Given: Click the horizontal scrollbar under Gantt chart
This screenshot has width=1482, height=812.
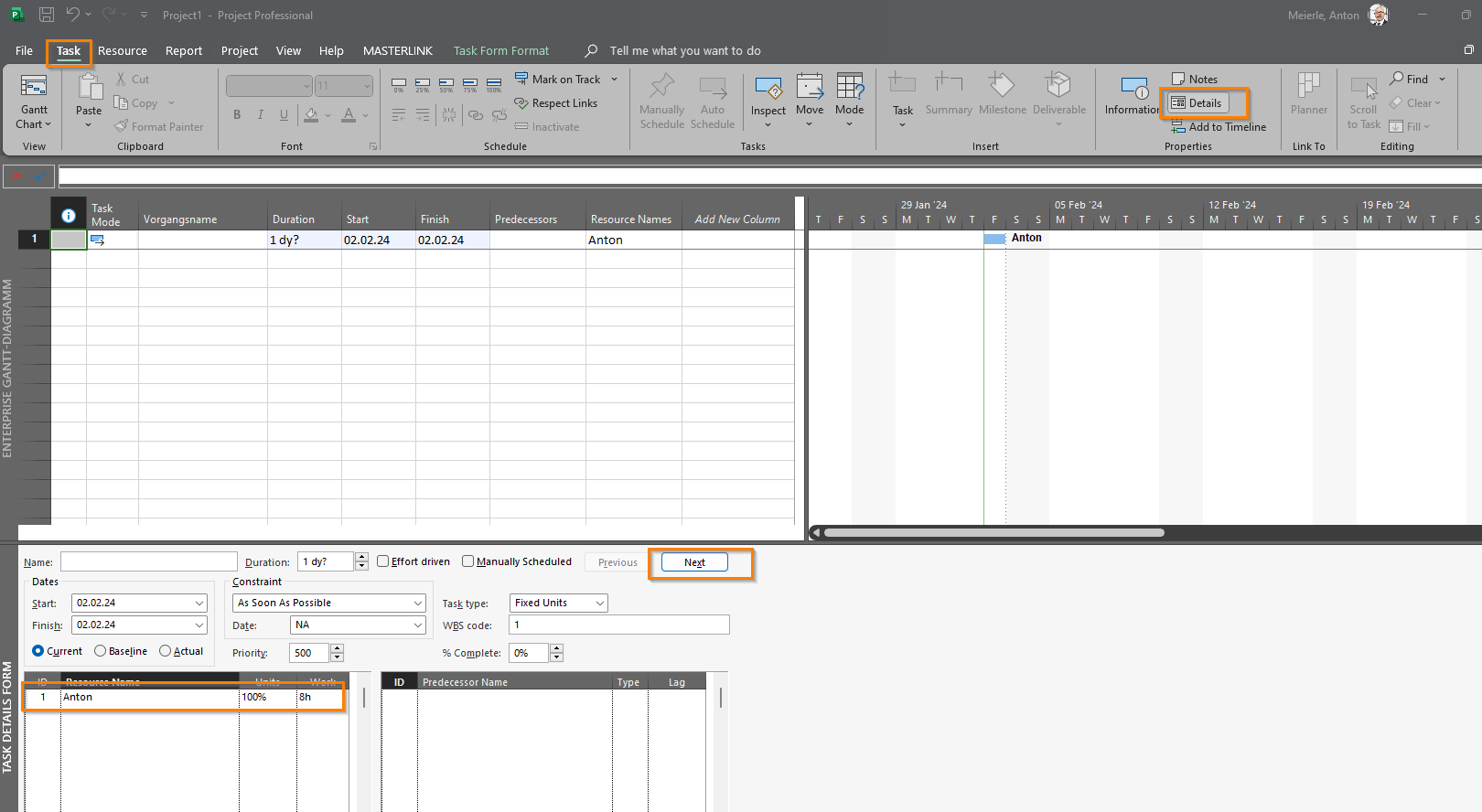Looking at the screenshot, I should [x=993, y=532].
